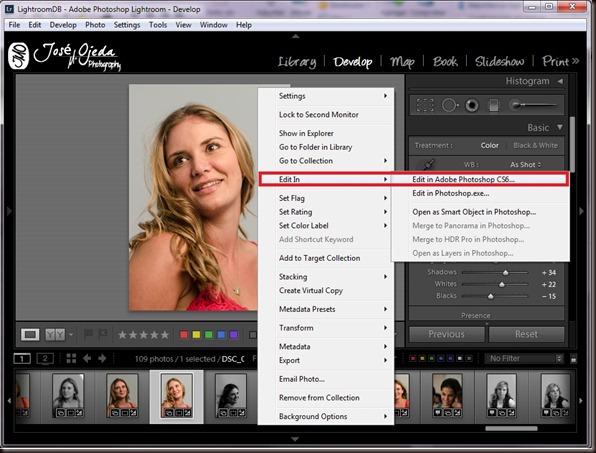Select the Spot Removal tool
This screenshot has height=453, width=596.
(450, 105)
